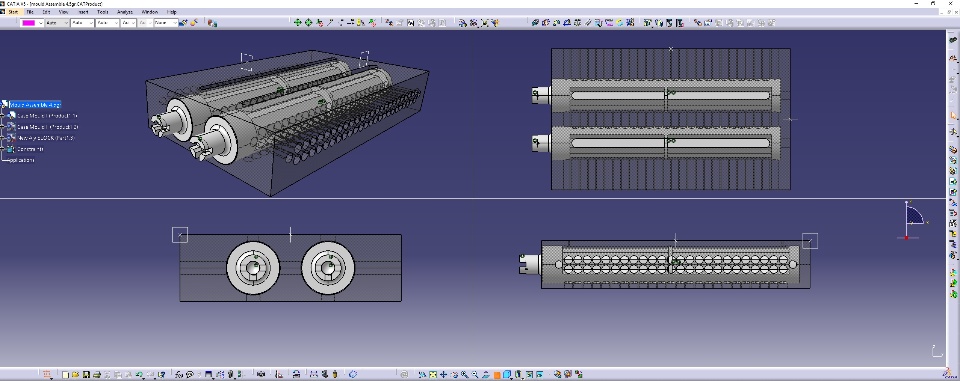
Task: Click the Pan view cross icon
Action: [443, 374]
